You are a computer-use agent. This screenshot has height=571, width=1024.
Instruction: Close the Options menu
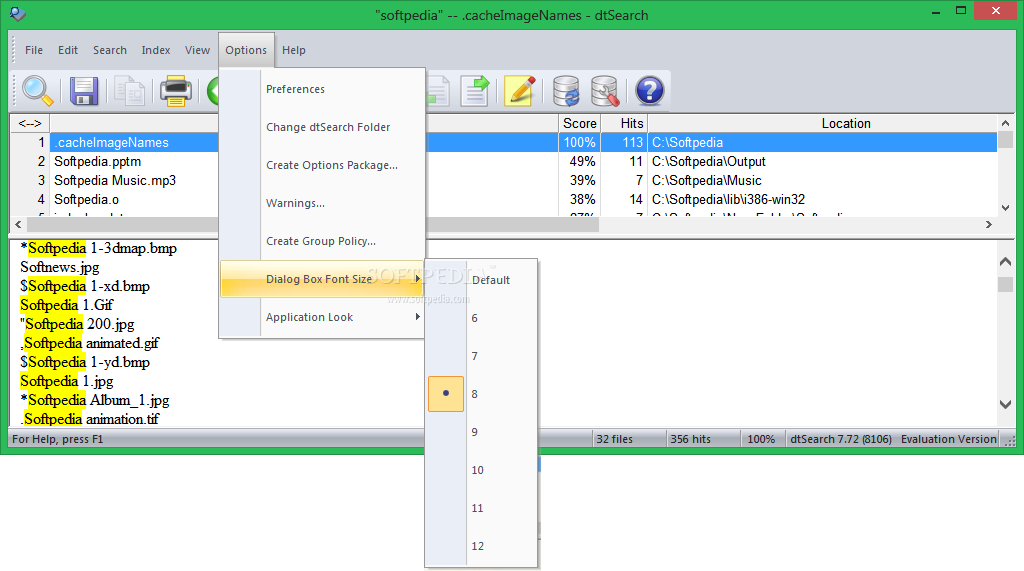246,50
